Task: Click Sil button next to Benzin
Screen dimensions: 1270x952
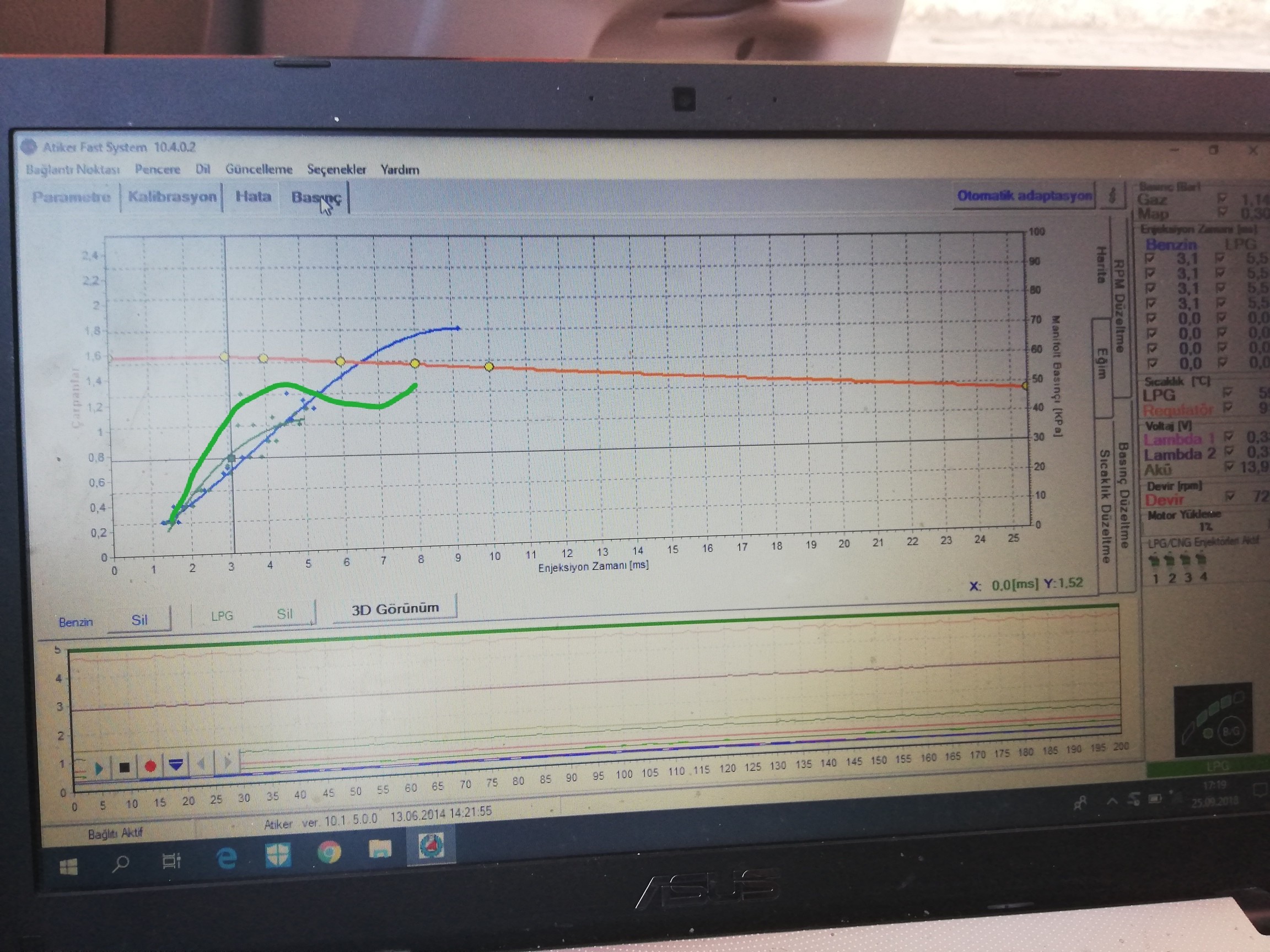Action: point(139,620)
